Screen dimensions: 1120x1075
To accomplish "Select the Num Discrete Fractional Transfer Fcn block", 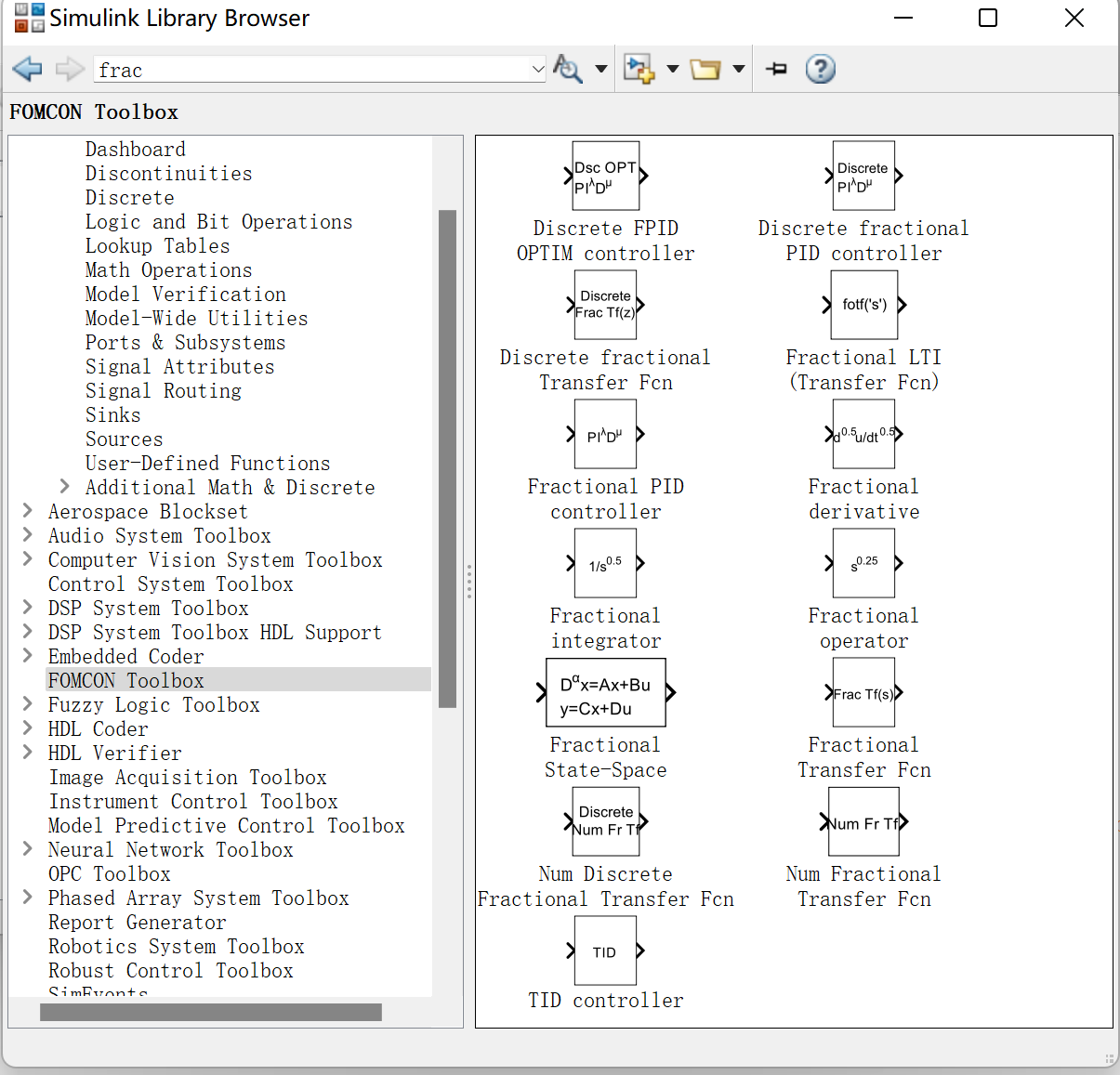I will 606,821.
